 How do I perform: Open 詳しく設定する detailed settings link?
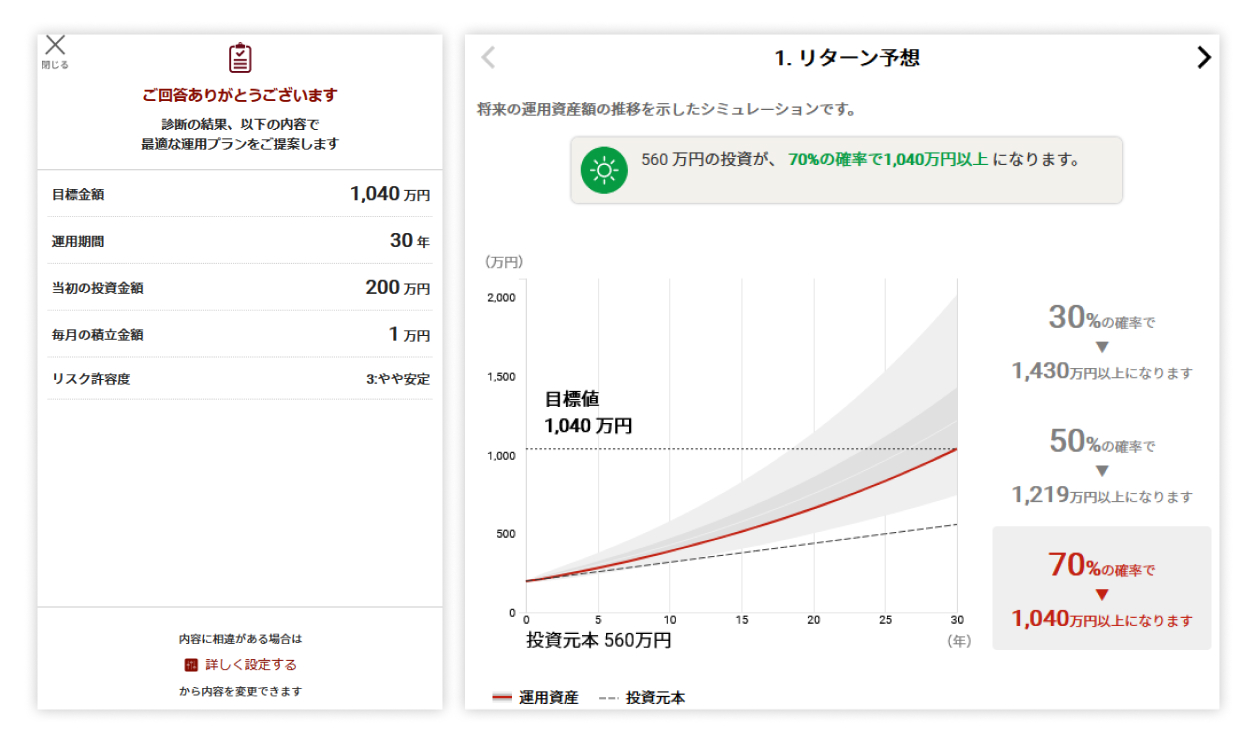tap(249, 664)
